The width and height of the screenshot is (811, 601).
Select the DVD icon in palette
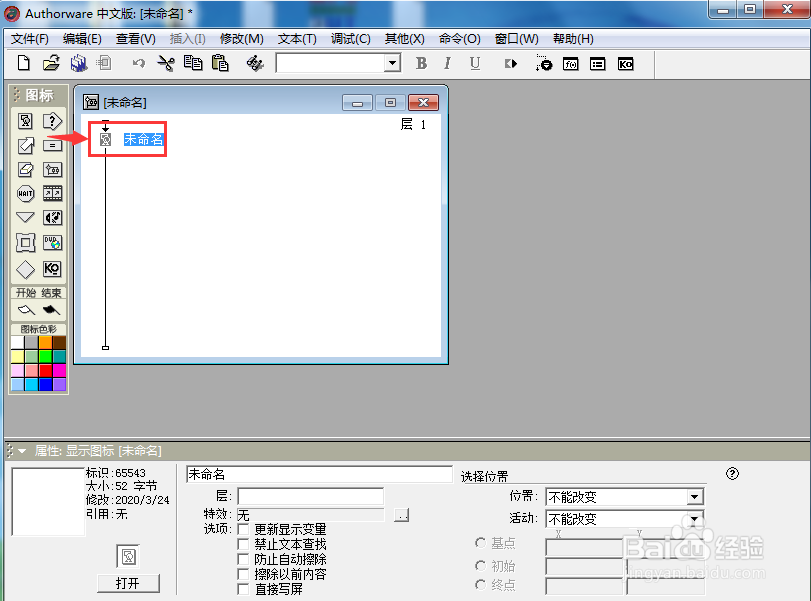pos(52,242)
